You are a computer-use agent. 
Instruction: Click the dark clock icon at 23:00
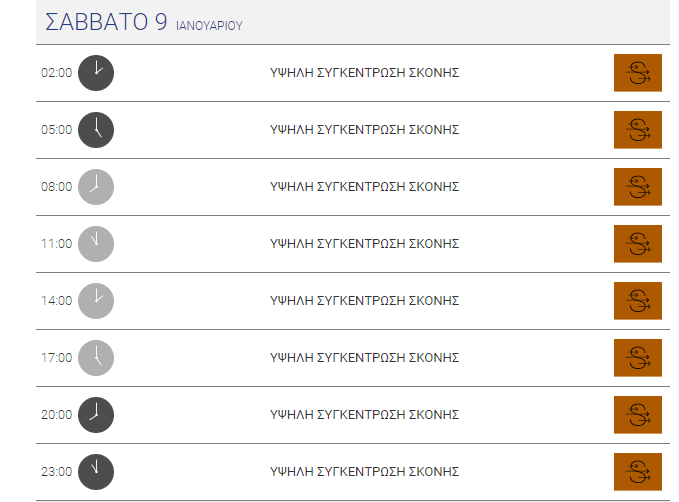coord(96,472)
